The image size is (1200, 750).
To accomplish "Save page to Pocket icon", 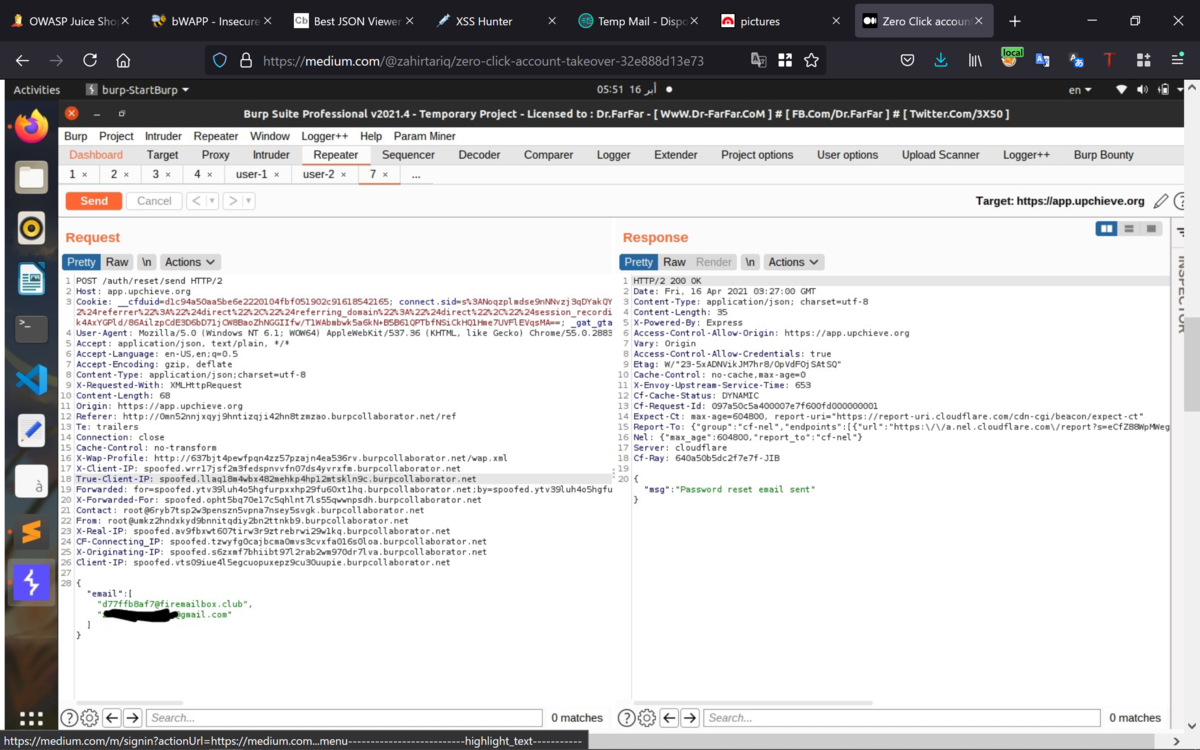I will 907,60.
